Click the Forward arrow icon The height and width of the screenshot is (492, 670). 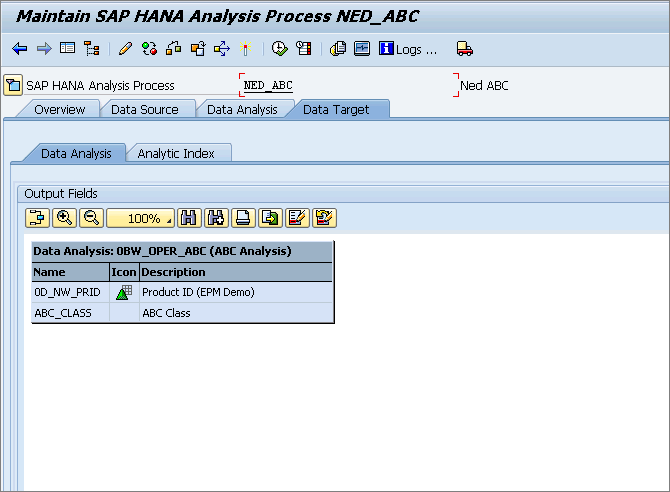44,49
